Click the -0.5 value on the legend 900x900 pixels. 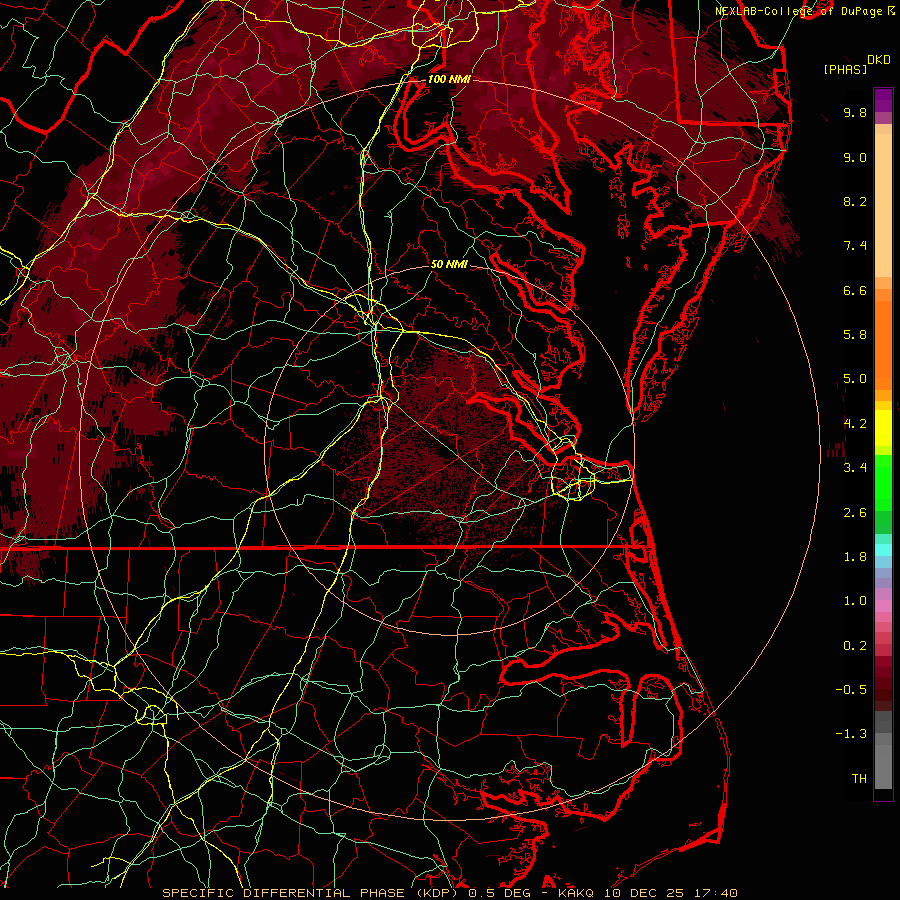tap(851, 690)
